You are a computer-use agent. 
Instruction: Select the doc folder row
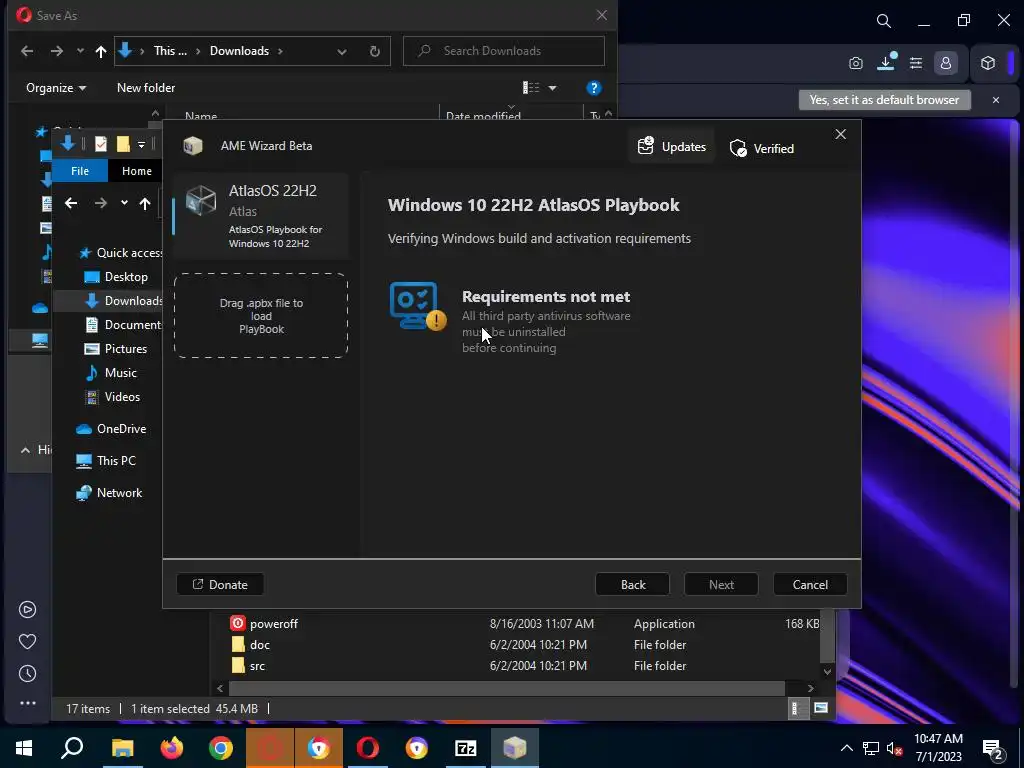[x=524, y=645]
